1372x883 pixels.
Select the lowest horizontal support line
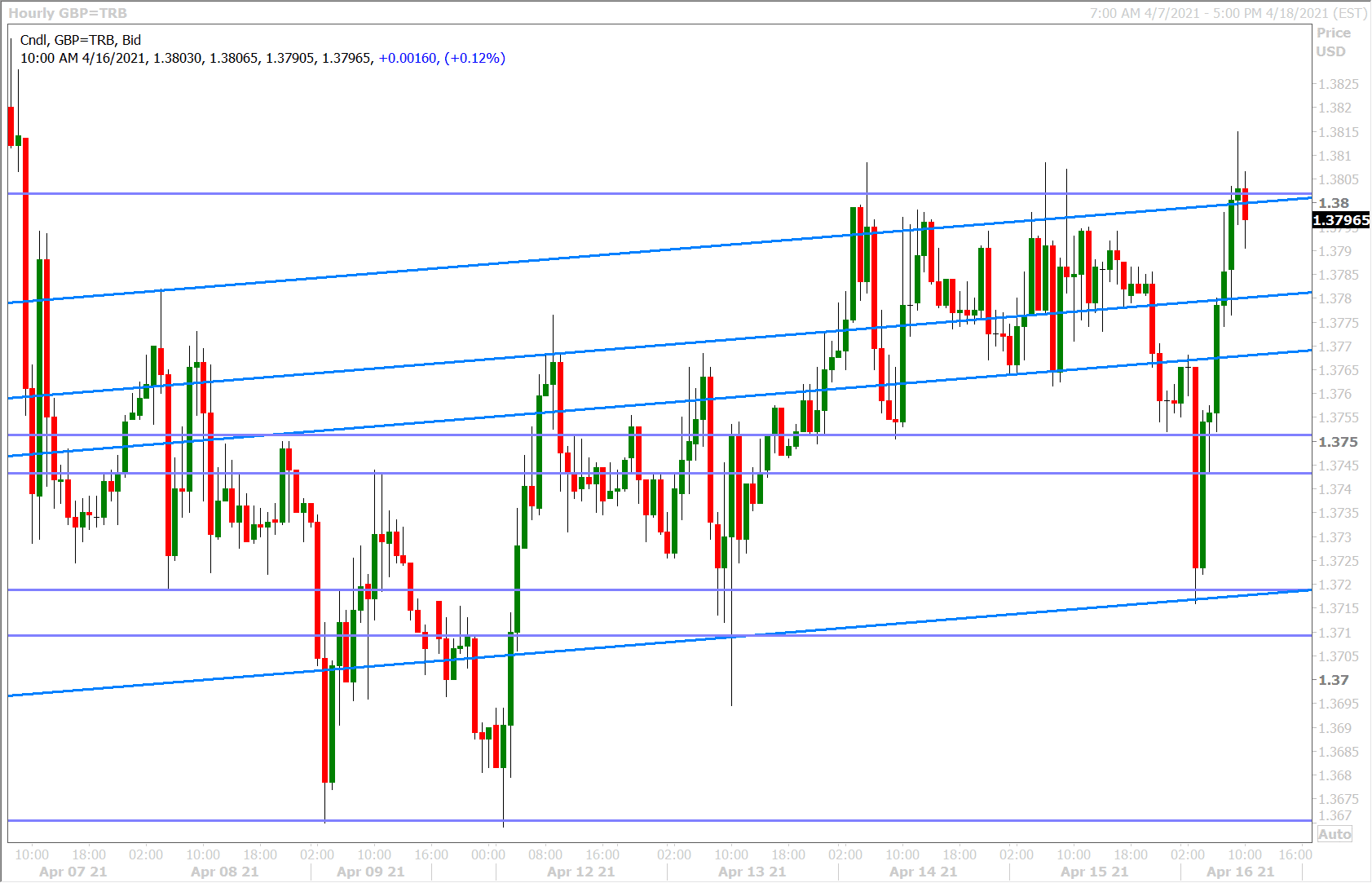pyautogui.click(x=652, y=820)
